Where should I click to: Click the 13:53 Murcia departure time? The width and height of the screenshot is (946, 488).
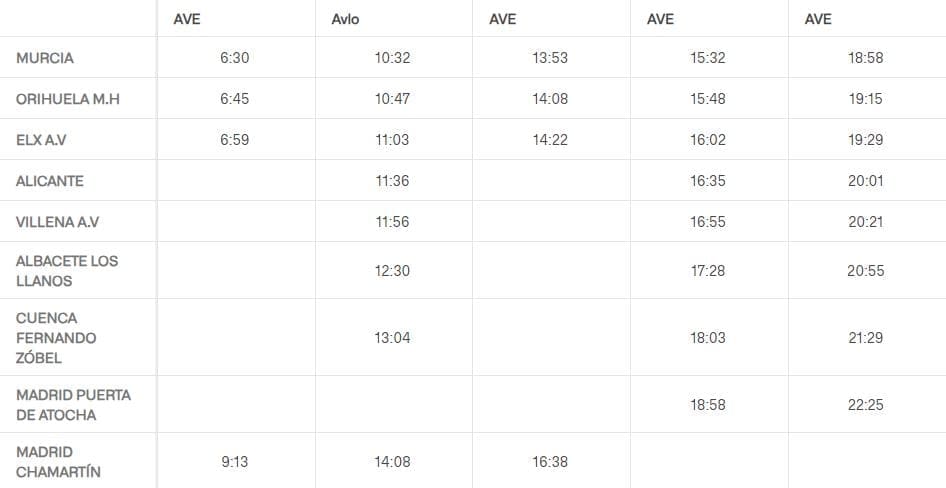pyautogui.click(x=550, y=58)
